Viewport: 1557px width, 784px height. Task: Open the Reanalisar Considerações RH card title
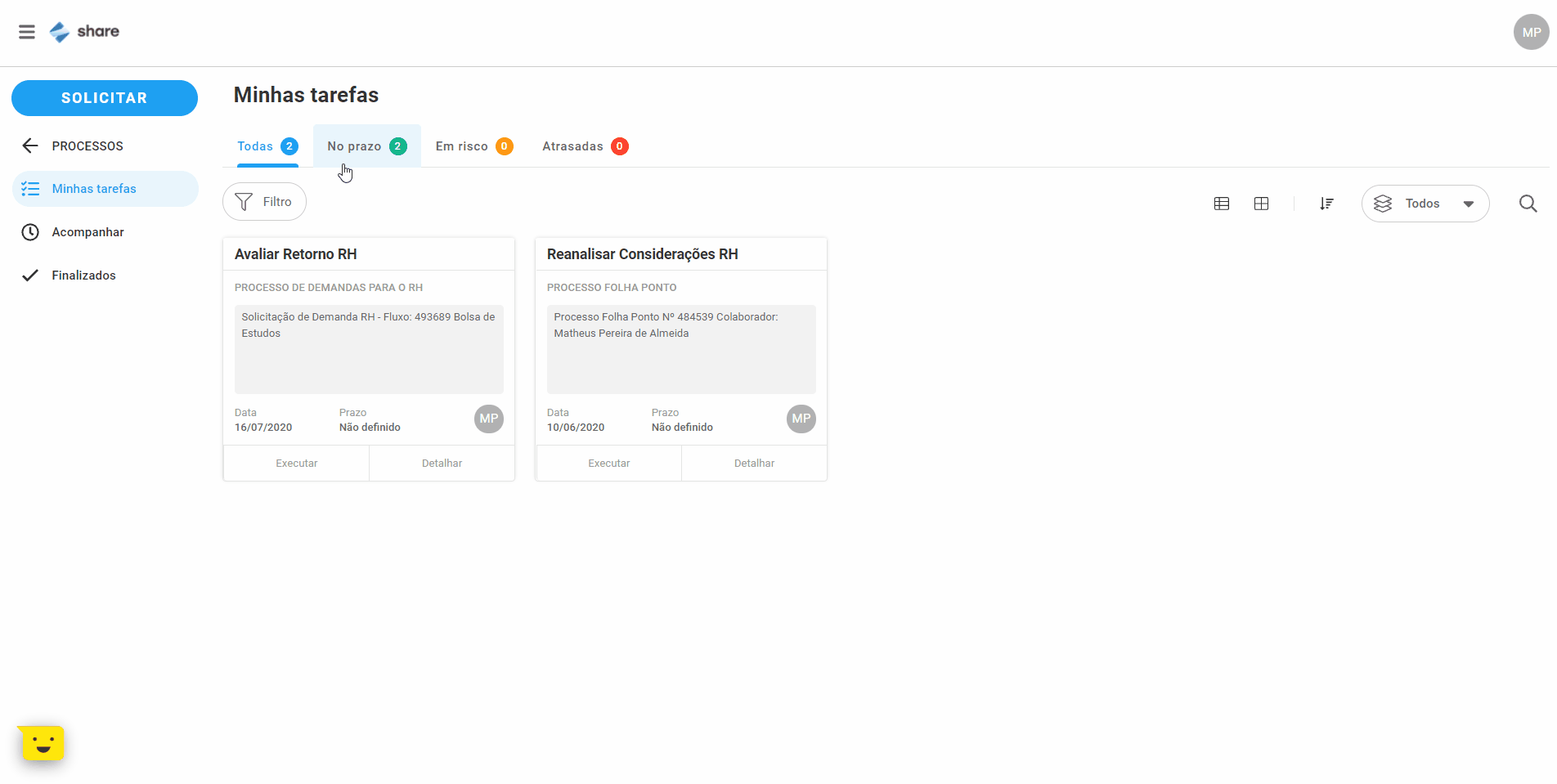coord(643,254)
